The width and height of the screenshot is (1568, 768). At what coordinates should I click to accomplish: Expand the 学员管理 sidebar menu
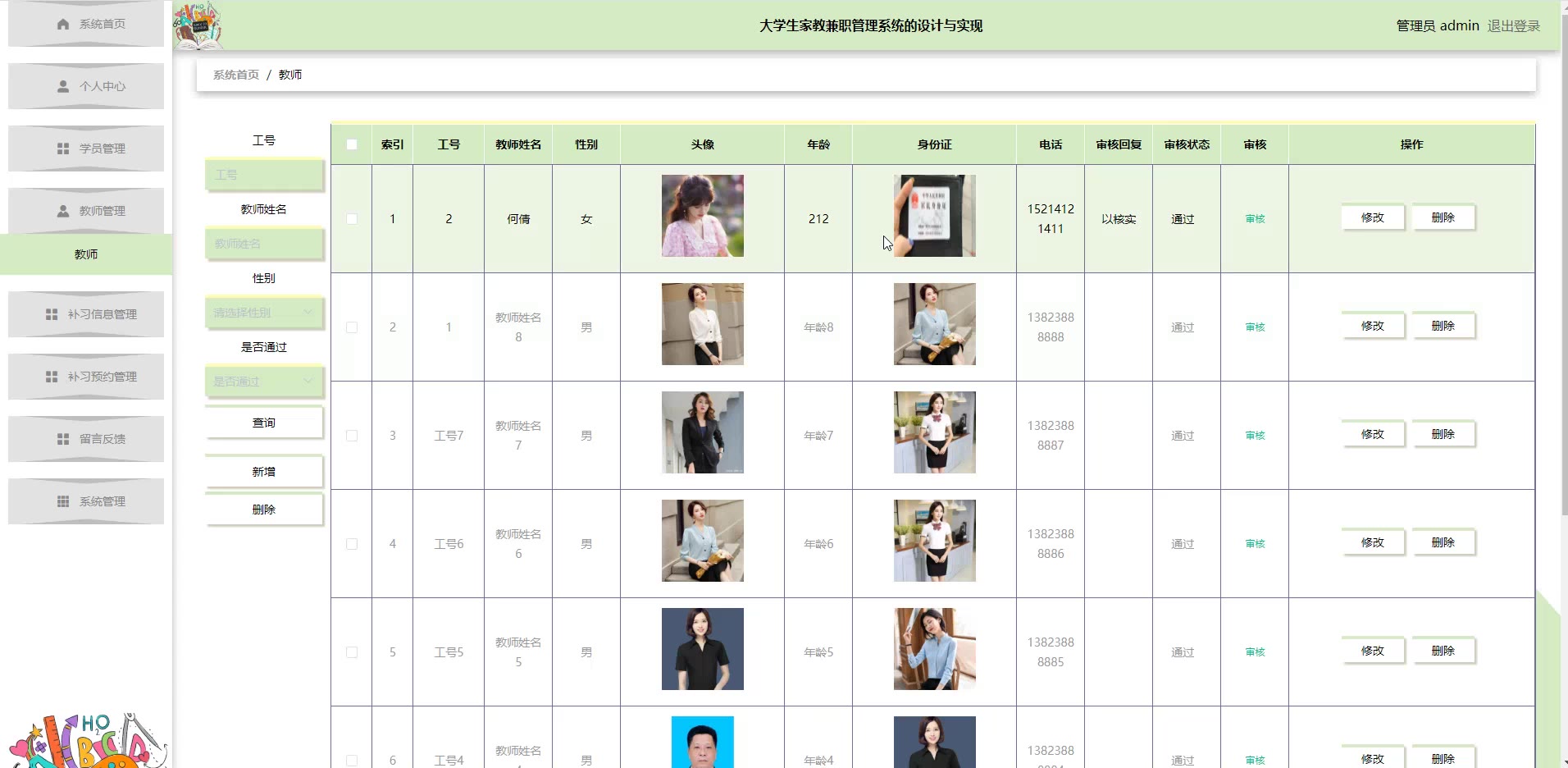[86, 149]
